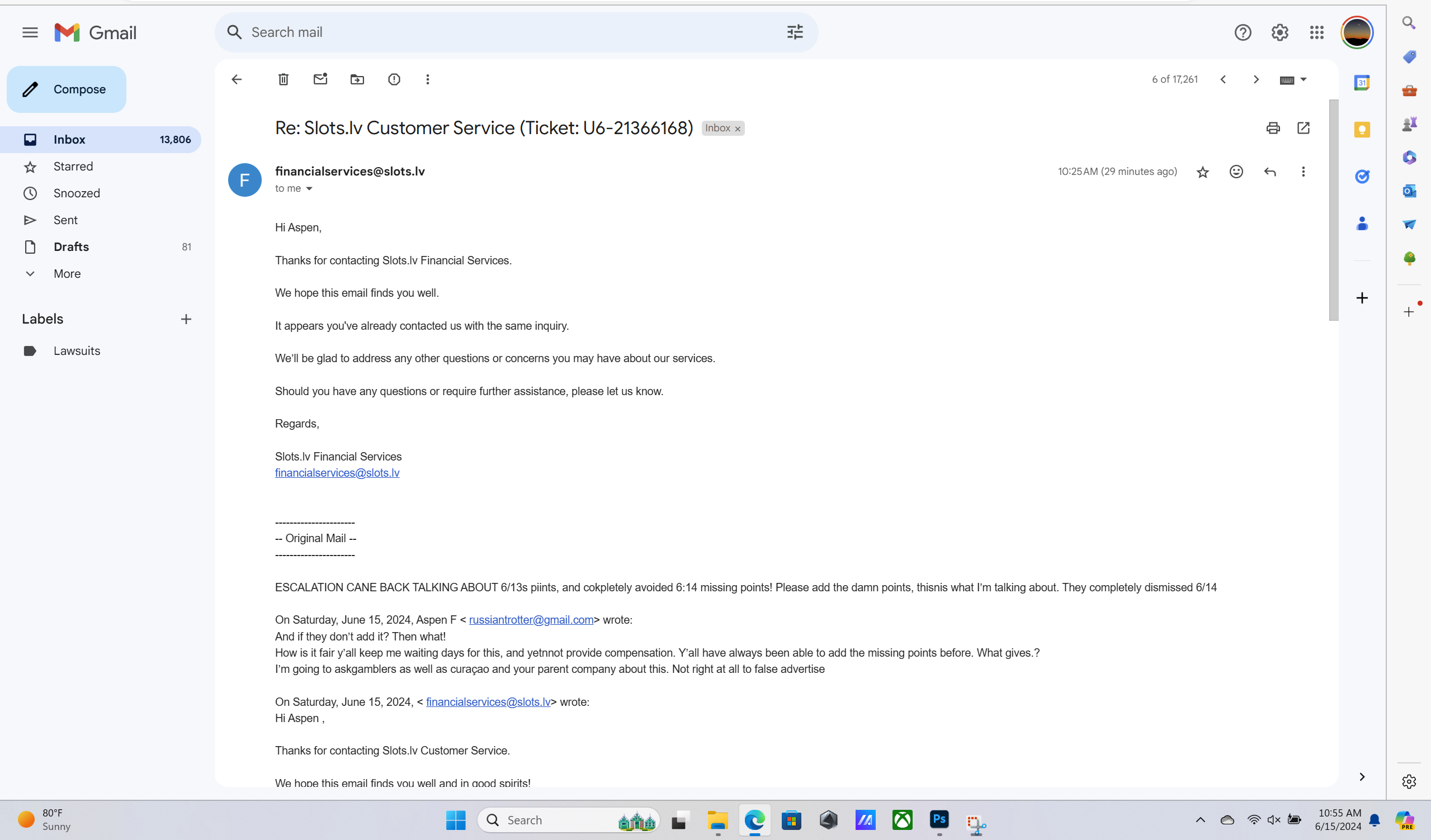Hide the side panel chevron
This screenshot has width=1431, height=840.
click(1362, 776)
